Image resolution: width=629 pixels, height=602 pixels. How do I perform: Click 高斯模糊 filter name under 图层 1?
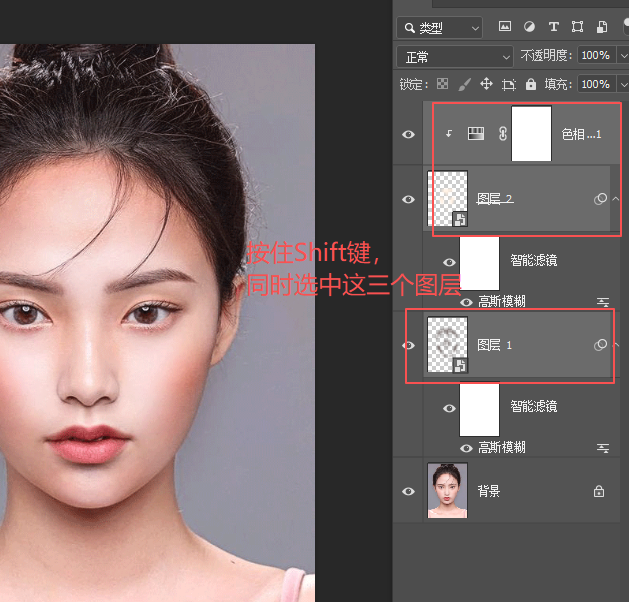coord(502,448)
